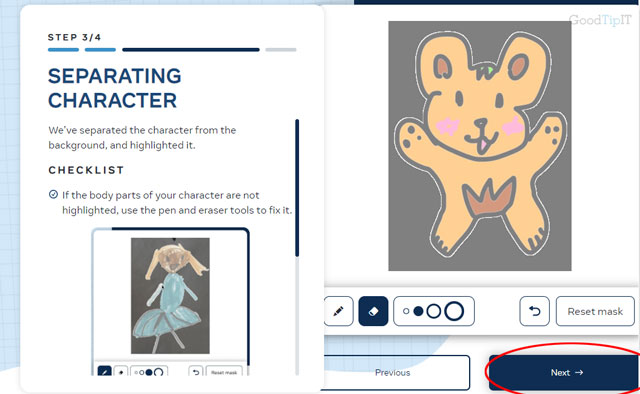Viewport: 640px width, 394px height.
Task: Click the 'SEPARATING CHARACTER' heading
Action: click(x=115, y=88)
